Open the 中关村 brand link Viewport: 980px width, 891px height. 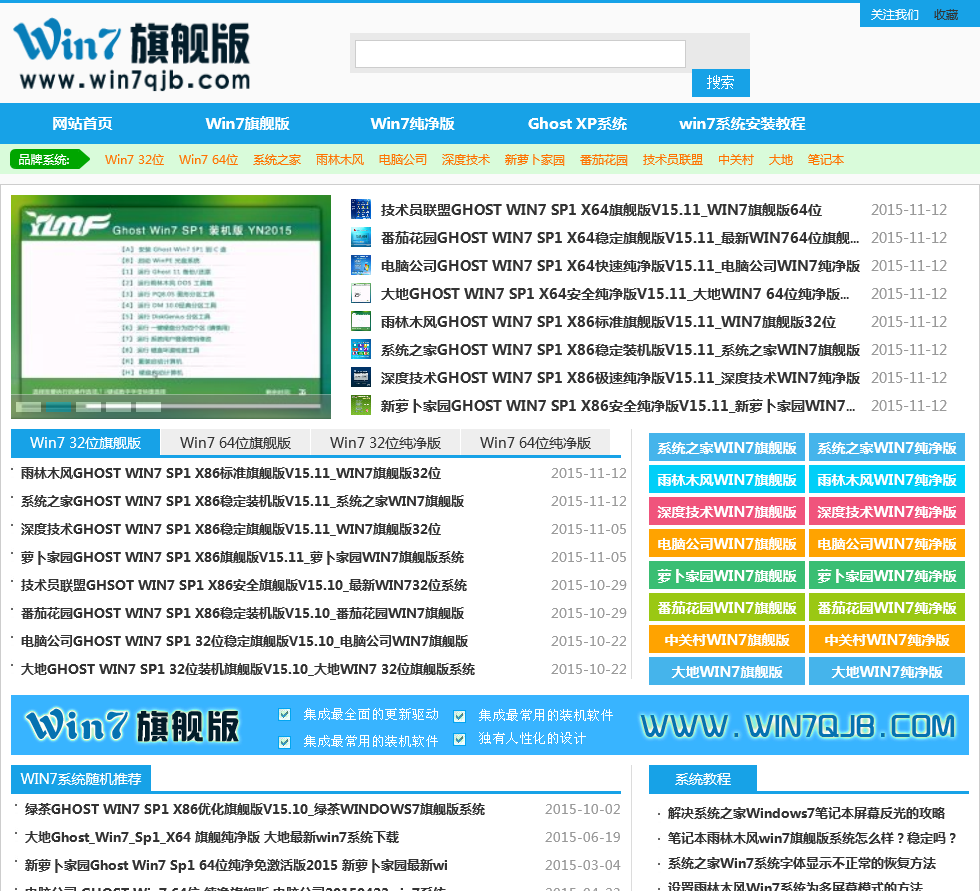(736, 159)
